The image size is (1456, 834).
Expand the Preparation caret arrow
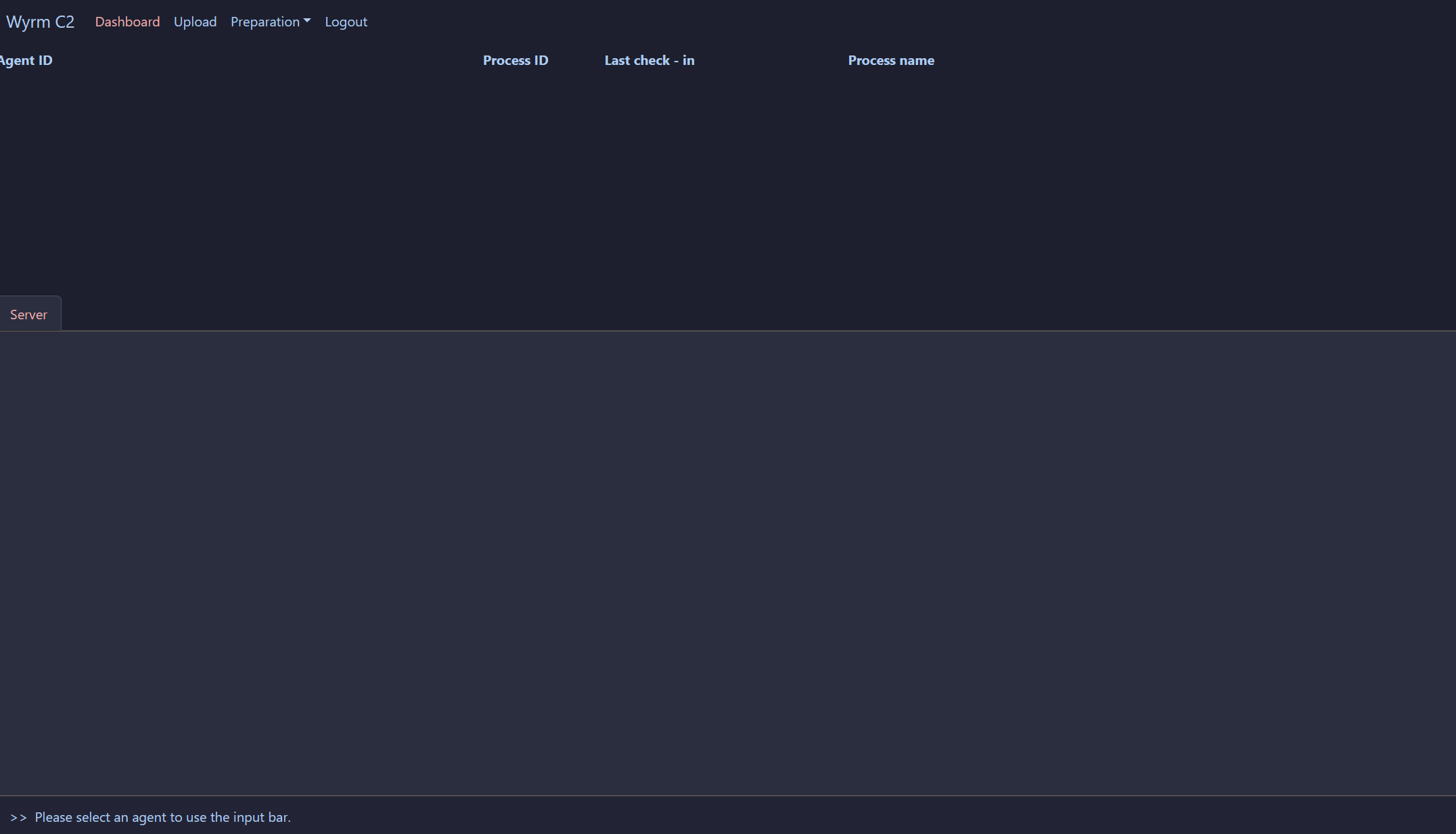click(306, 22)
